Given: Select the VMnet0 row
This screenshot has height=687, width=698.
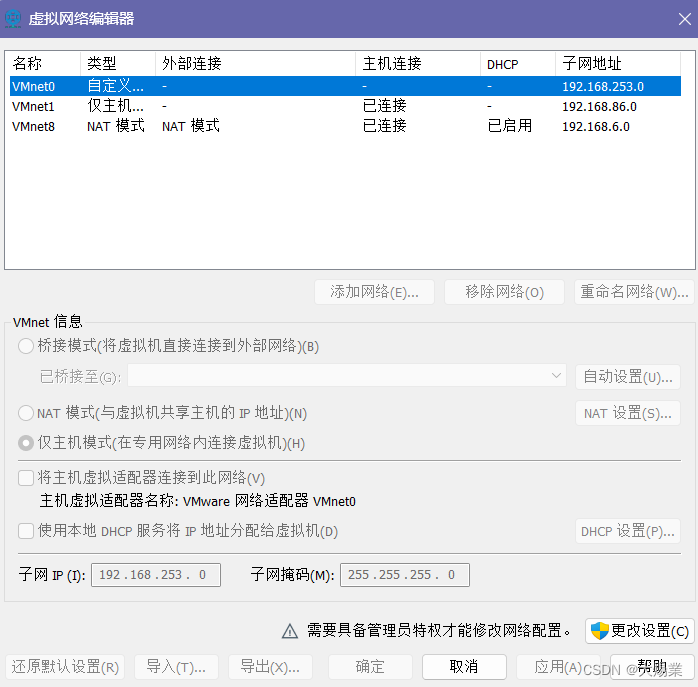Looking at the screenshot, I should pyautogui.click(x=345, y=86).
